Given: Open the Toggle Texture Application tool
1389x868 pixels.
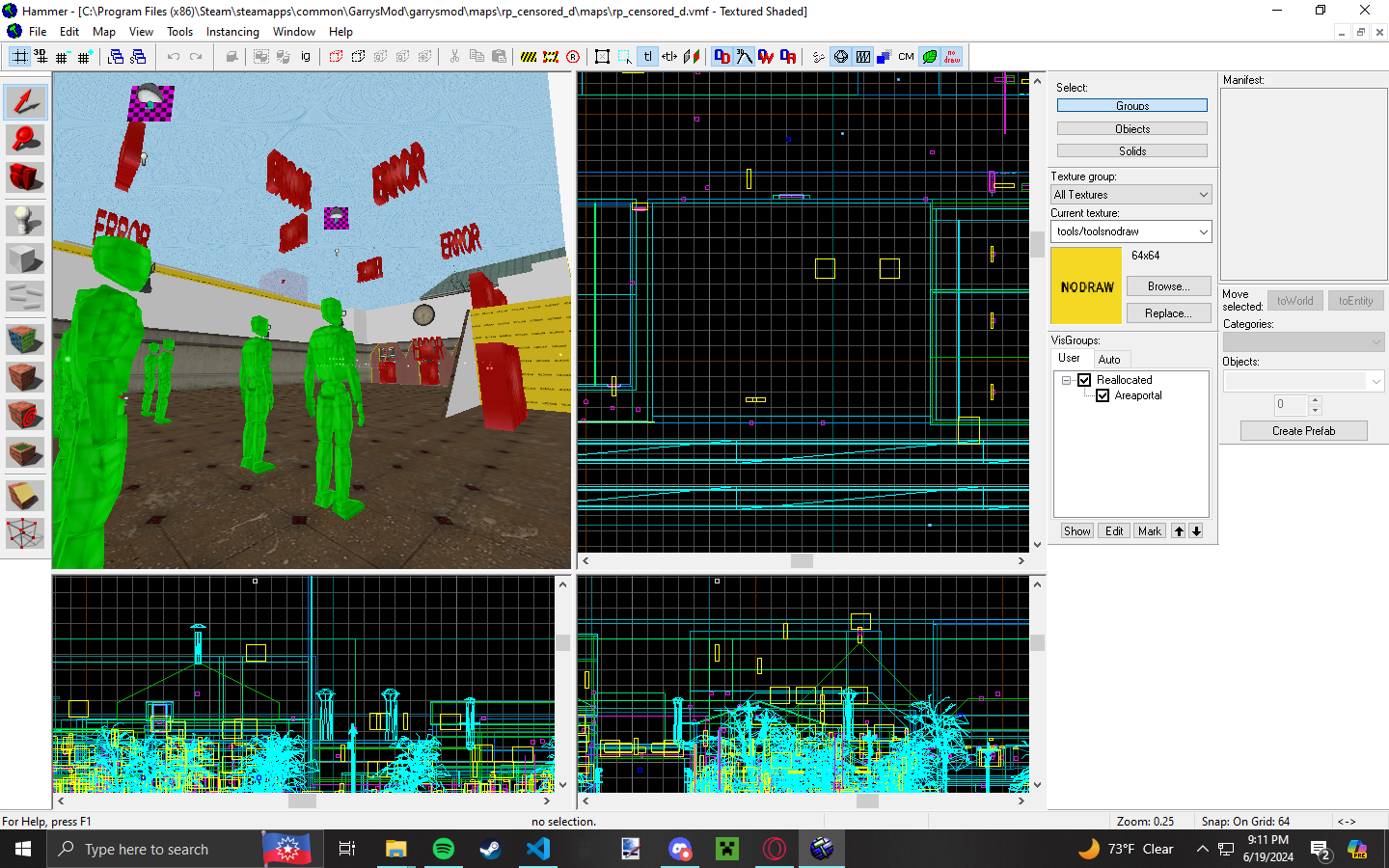Looking at the screenshot, I should 25,339.
